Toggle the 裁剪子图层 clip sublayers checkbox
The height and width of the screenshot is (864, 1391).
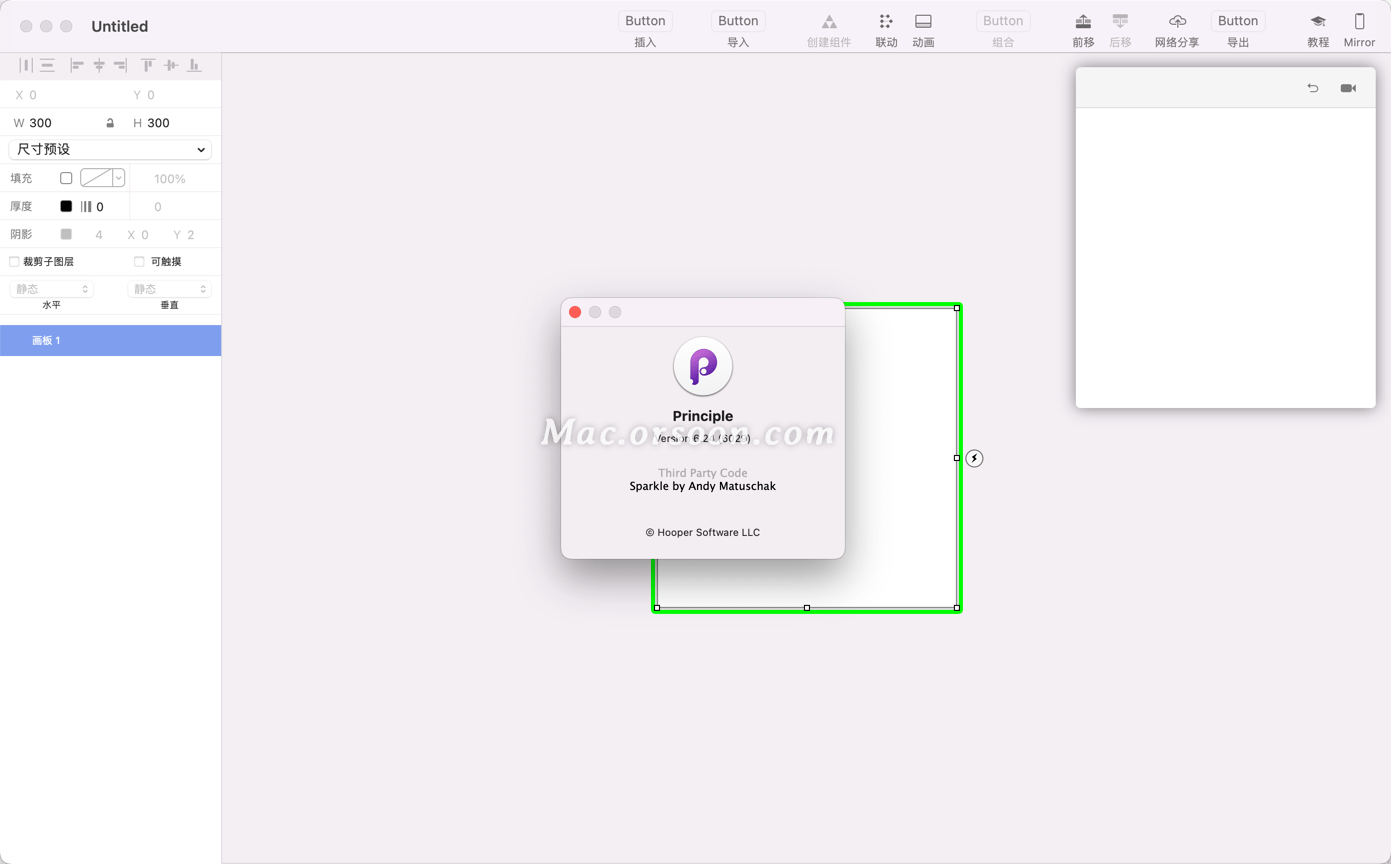14,262
